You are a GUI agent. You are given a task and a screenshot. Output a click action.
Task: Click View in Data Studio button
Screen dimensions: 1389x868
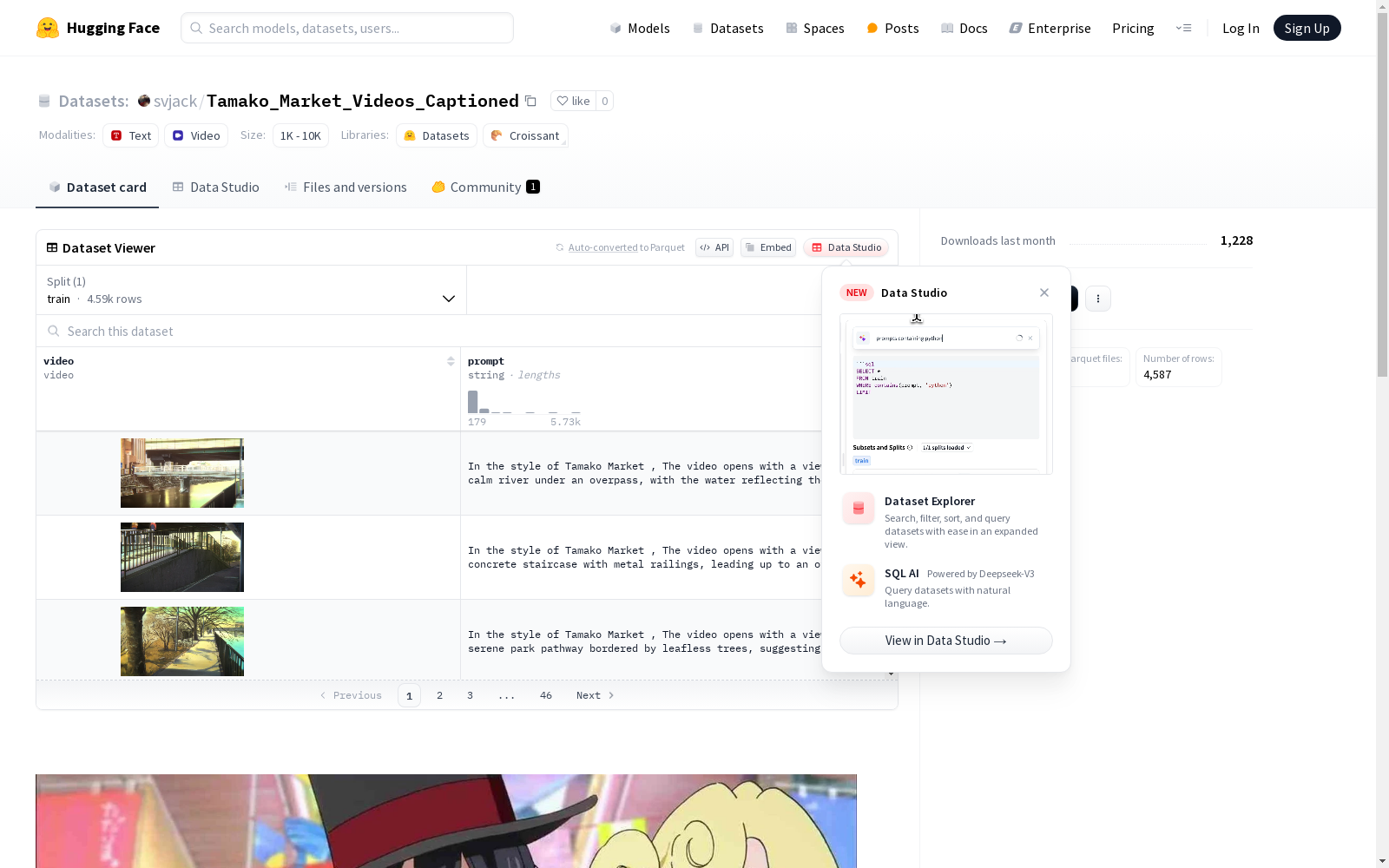[946, 641]
